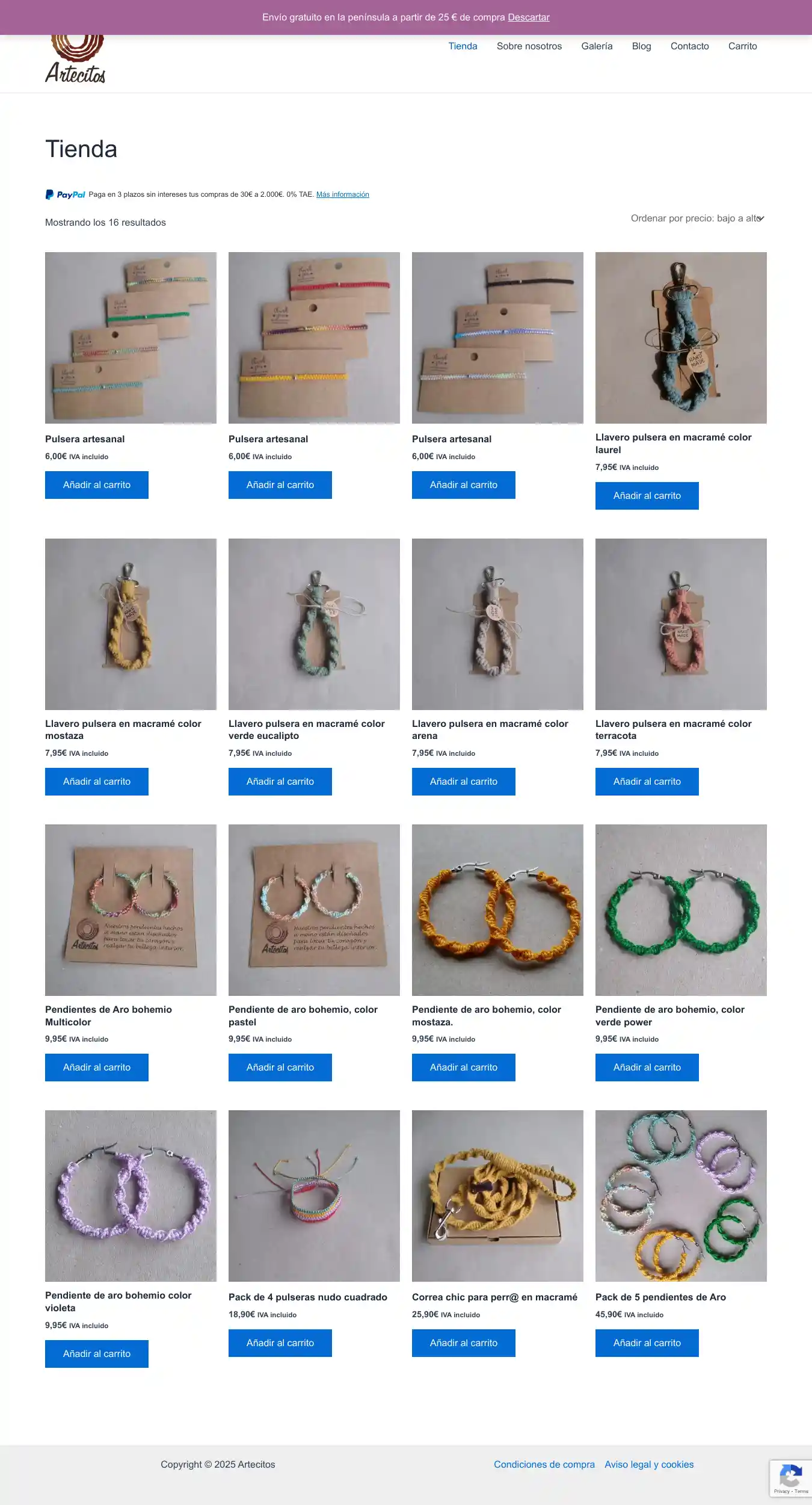This screenshot has width=812, height=1505.
Task: Open Aviso legal y cookies link
Action: pyautogui.click(x=649, y=1465)
